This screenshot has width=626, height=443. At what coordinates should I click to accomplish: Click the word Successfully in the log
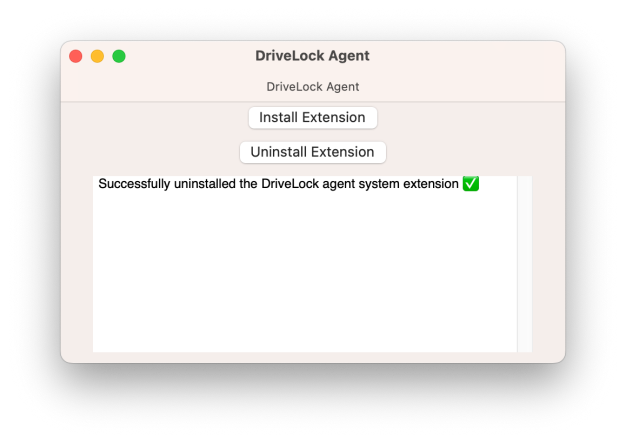(x=135, y=184)
